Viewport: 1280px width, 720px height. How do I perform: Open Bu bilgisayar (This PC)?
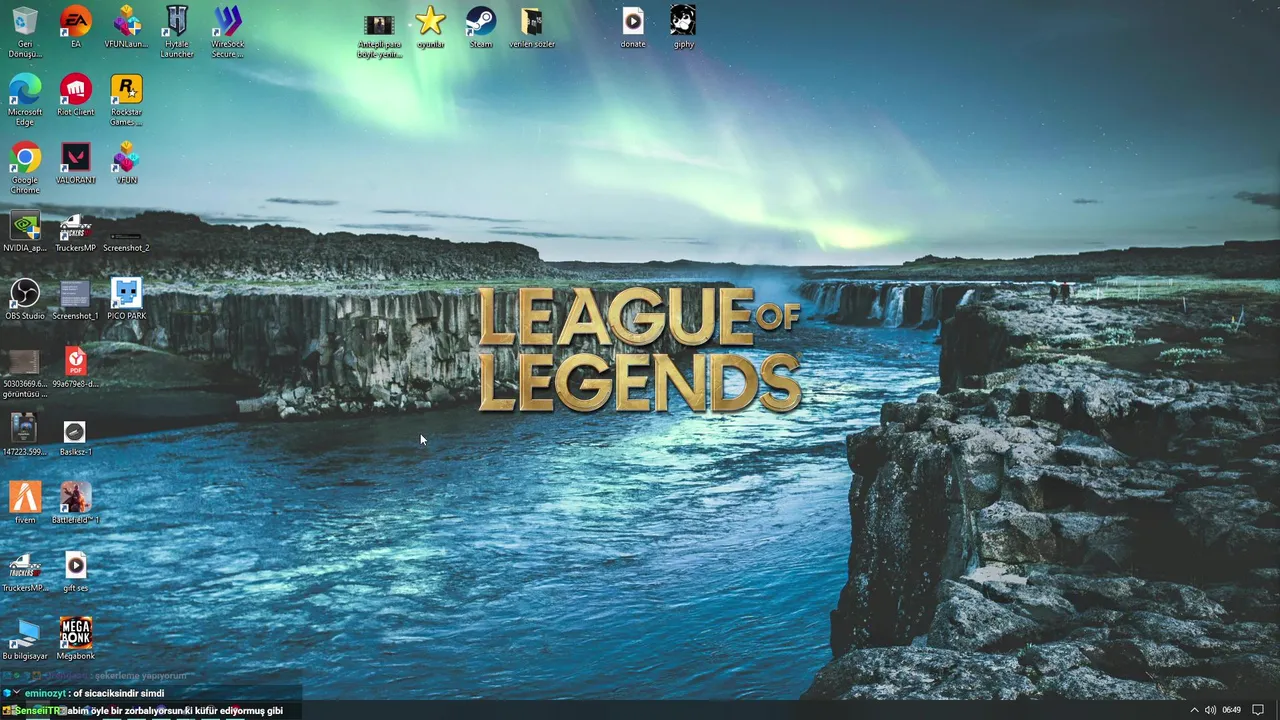25,639
